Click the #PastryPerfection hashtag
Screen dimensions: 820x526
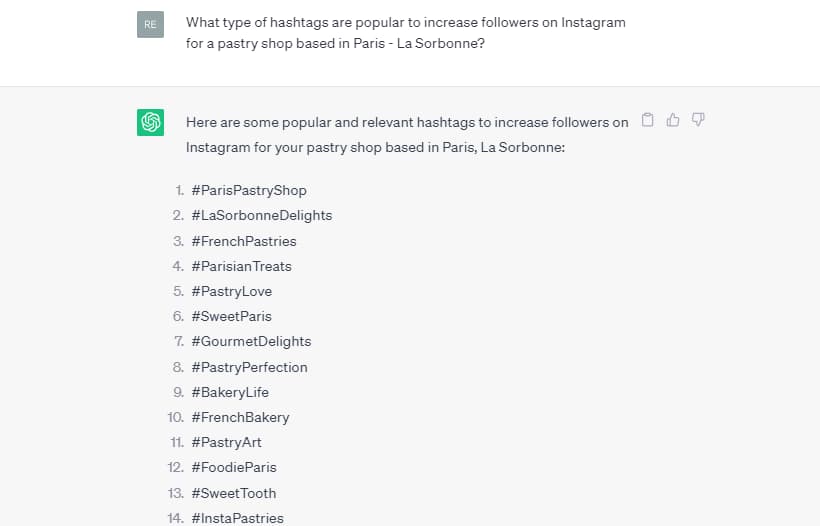click(249, 367)
